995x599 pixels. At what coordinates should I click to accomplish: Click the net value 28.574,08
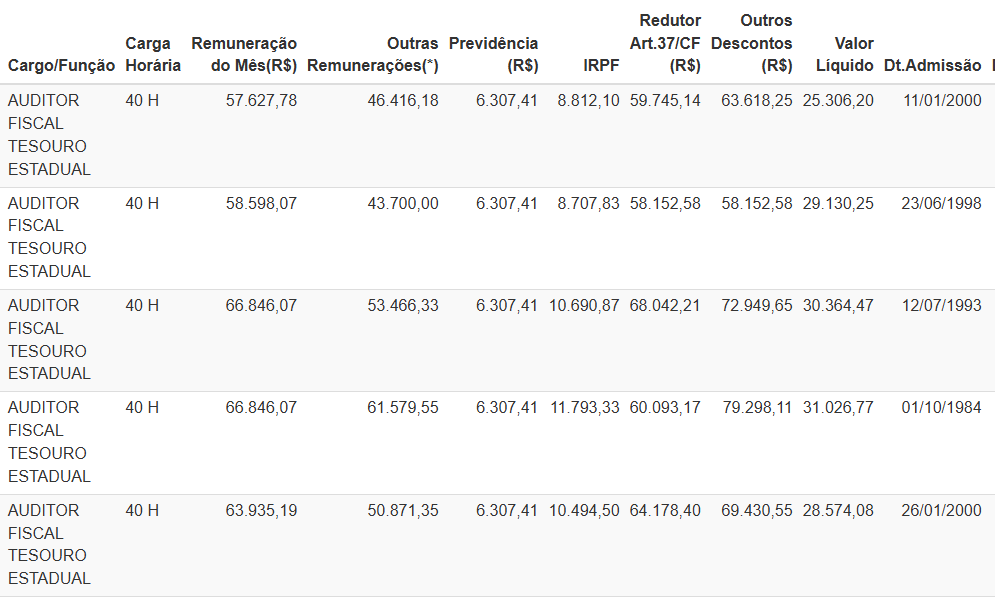coord(838,510)
